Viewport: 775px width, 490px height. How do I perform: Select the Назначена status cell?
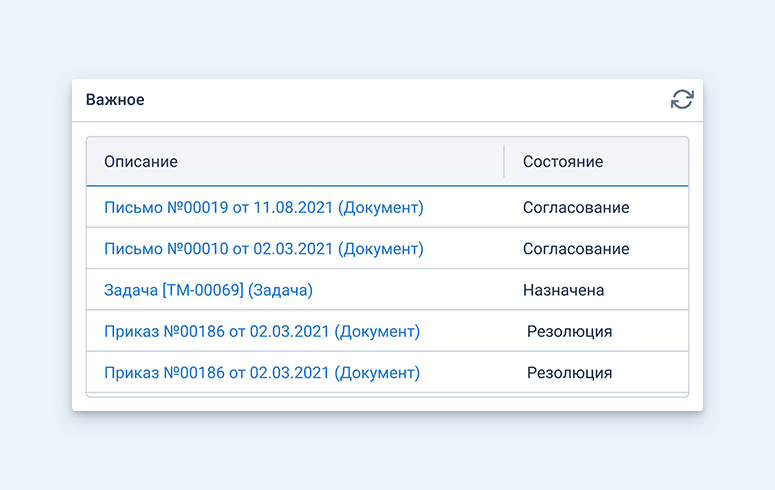coord(563,290)
